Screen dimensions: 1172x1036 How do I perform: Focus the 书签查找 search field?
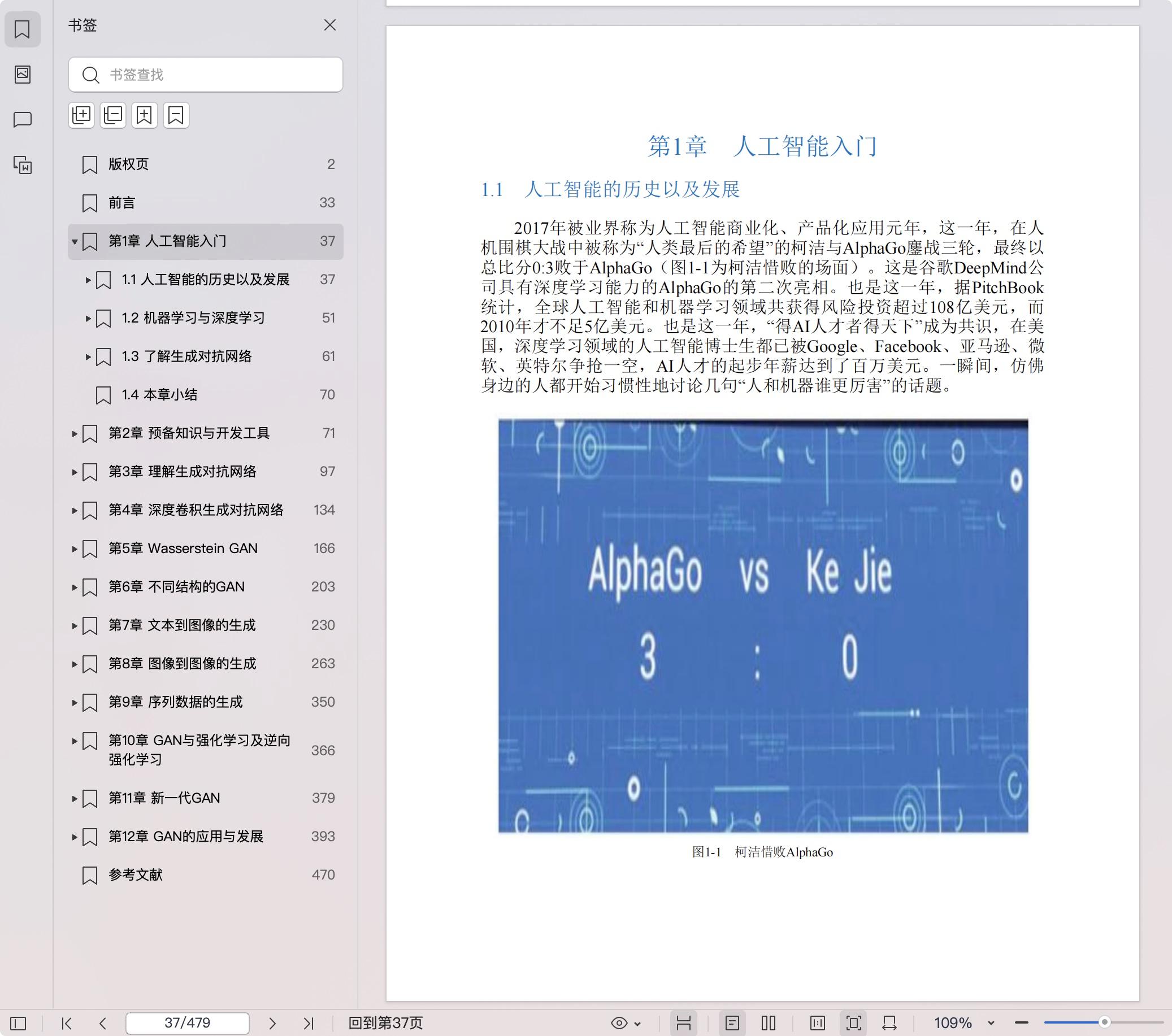tap(205, 75)
